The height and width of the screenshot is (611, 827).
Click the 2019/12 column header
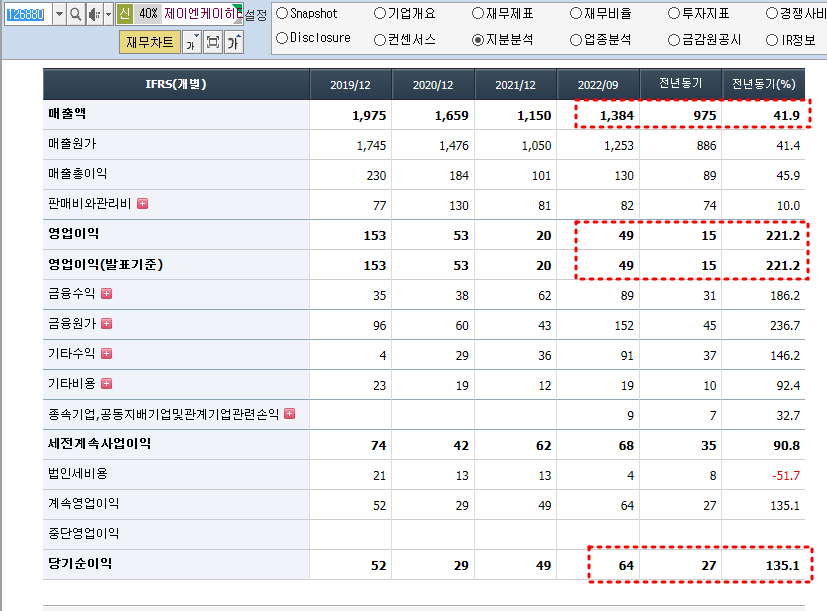[350, 84]
